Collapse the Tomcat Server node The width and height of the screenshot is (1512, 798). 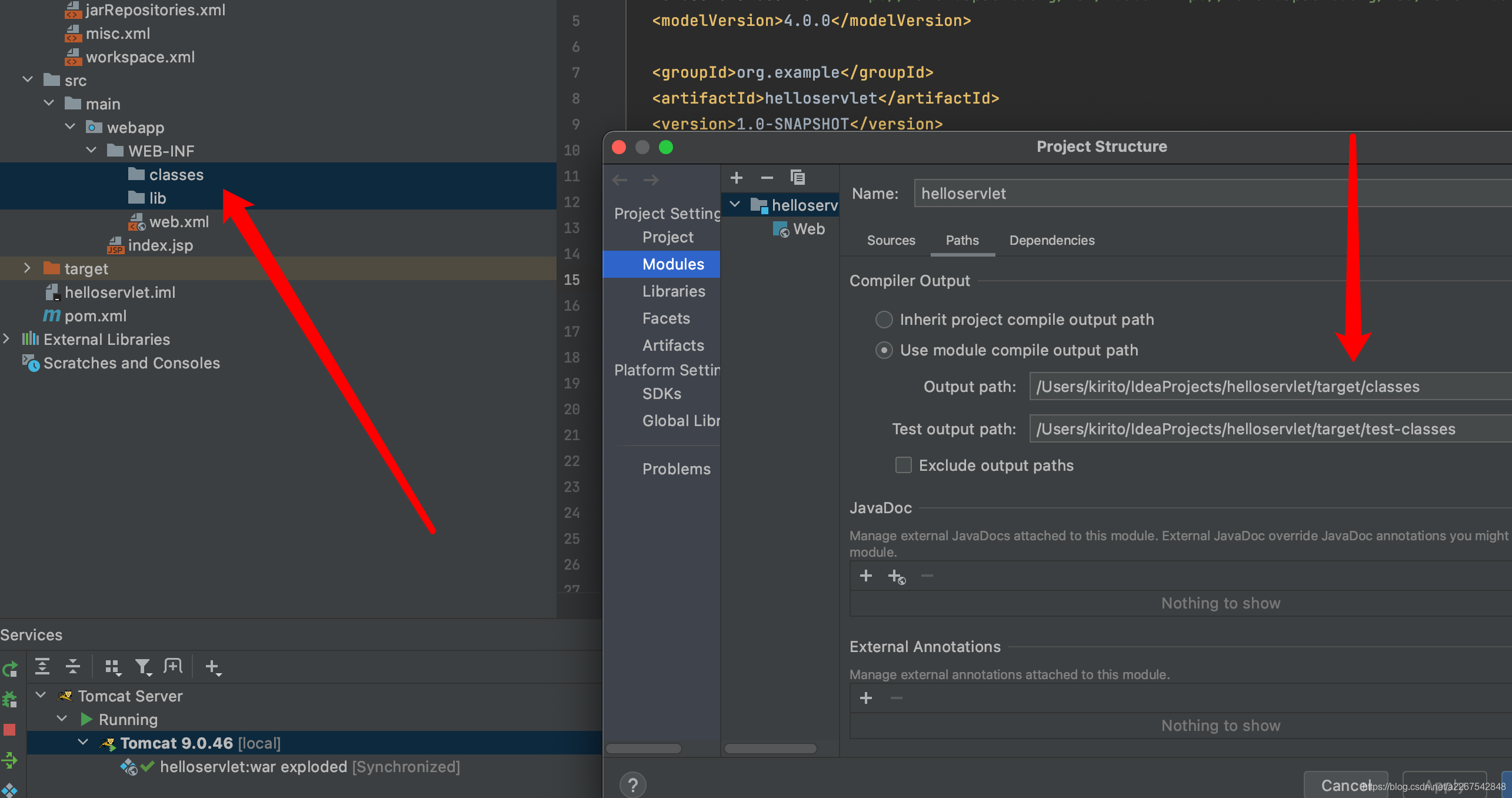[x=41, y=696]
